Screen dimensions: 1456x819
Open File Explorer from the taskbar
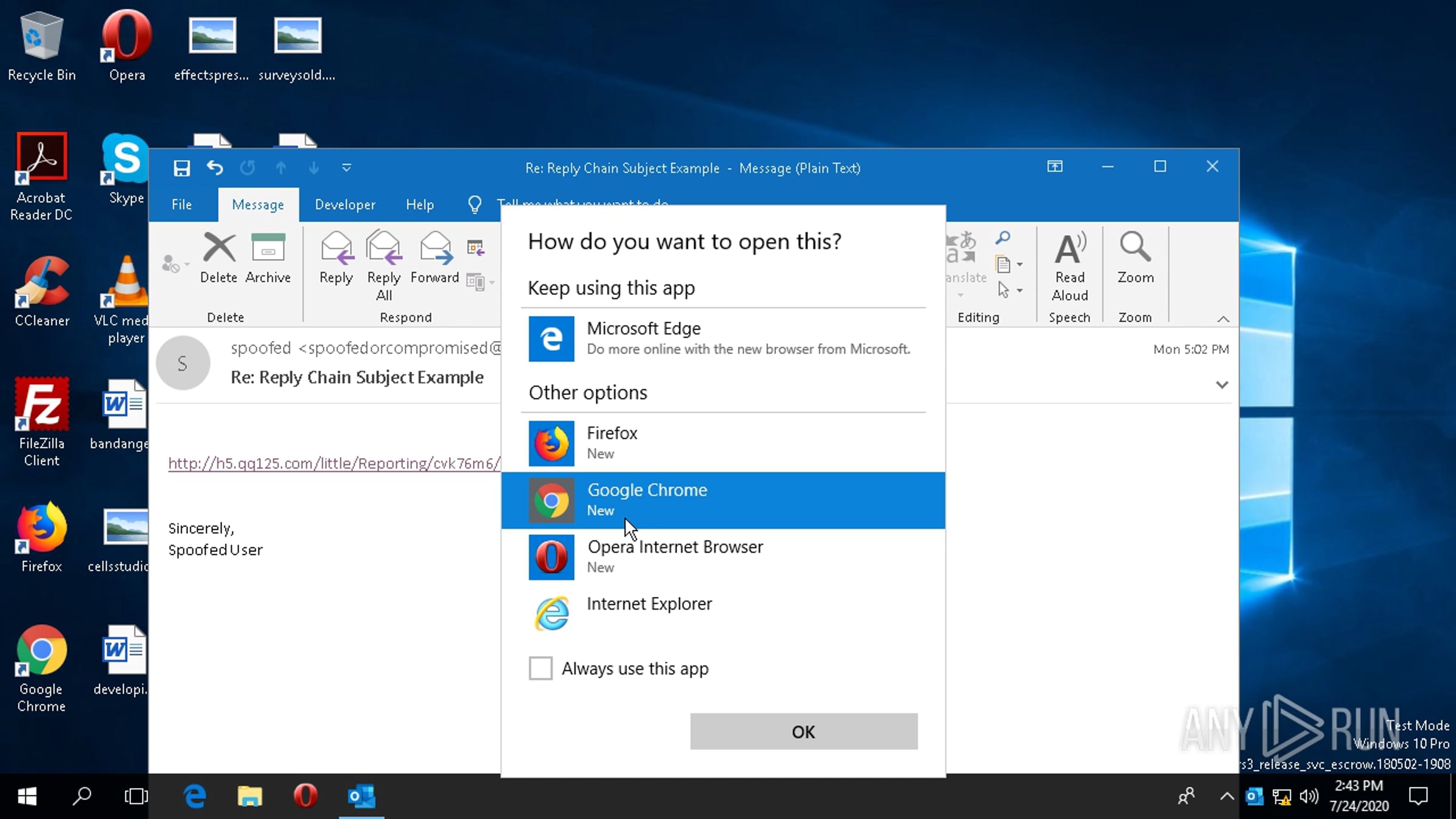[x=249, y=796]
